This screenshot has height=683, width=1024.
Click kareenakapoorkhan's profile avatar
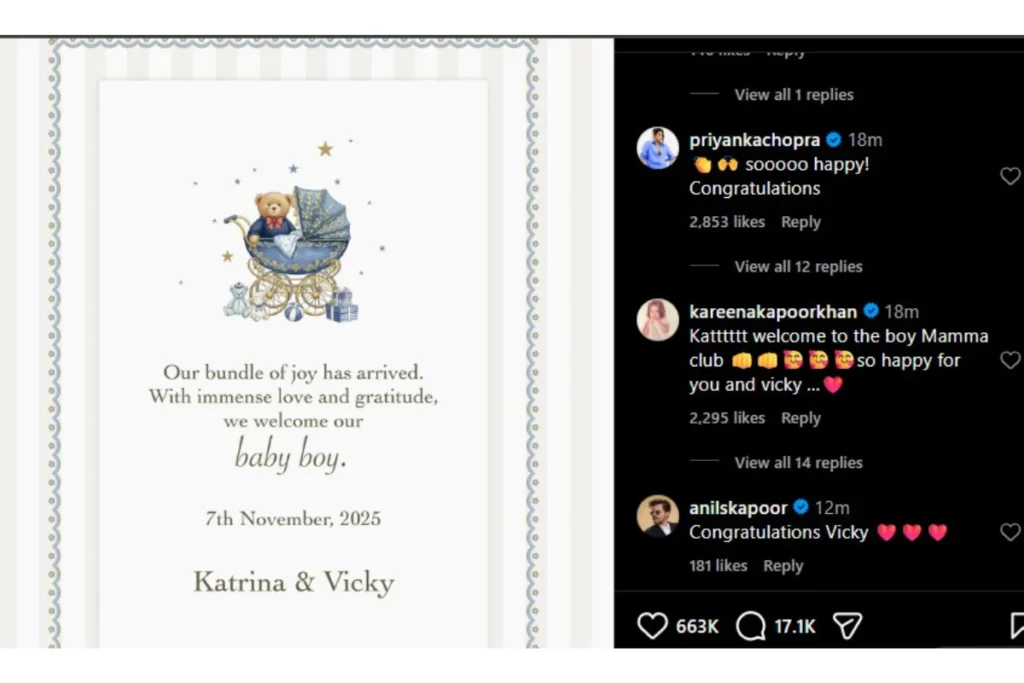click(x=658, y=320)
